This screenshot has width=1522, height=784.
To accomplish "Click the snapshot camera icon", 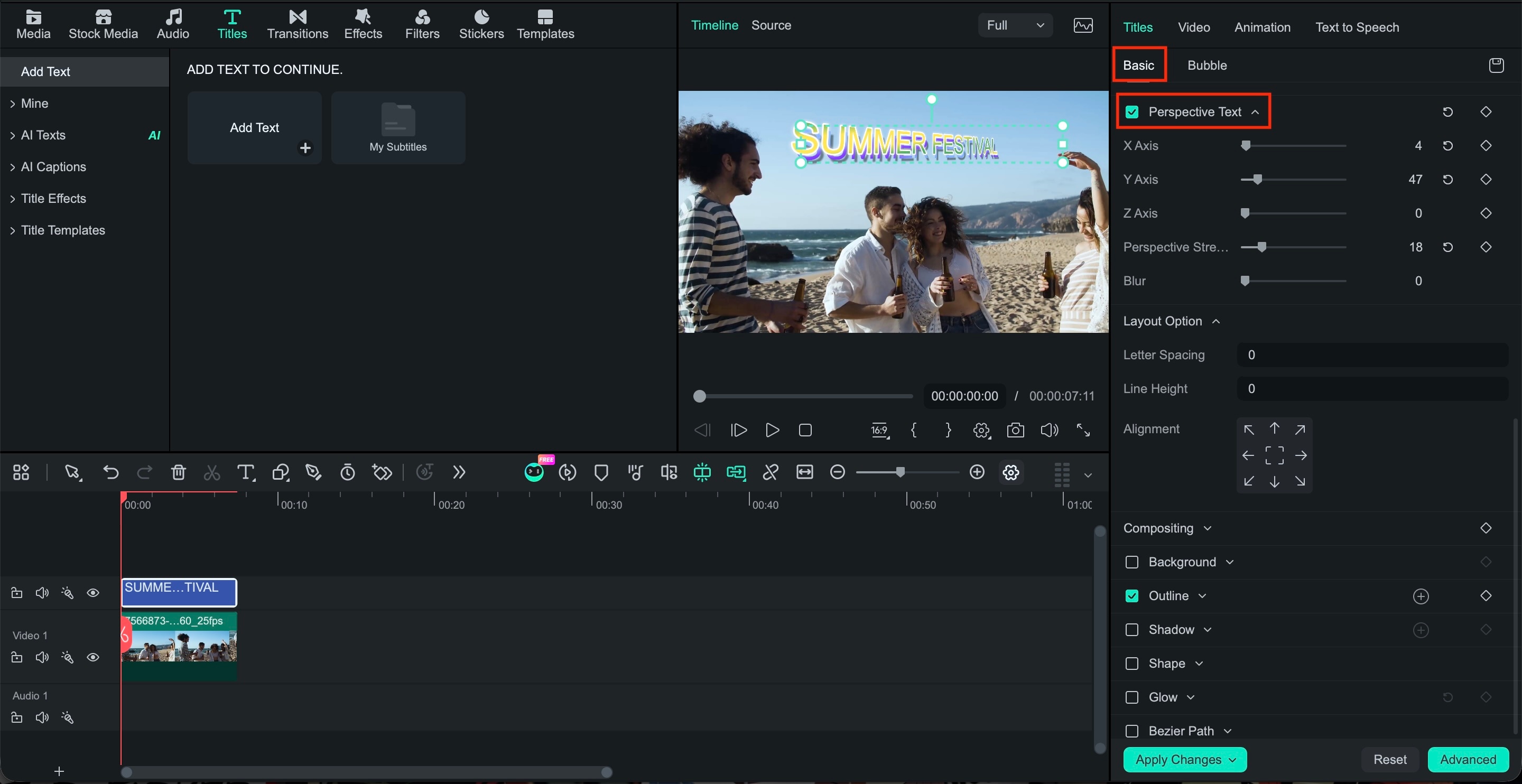I will [1015, 430].
